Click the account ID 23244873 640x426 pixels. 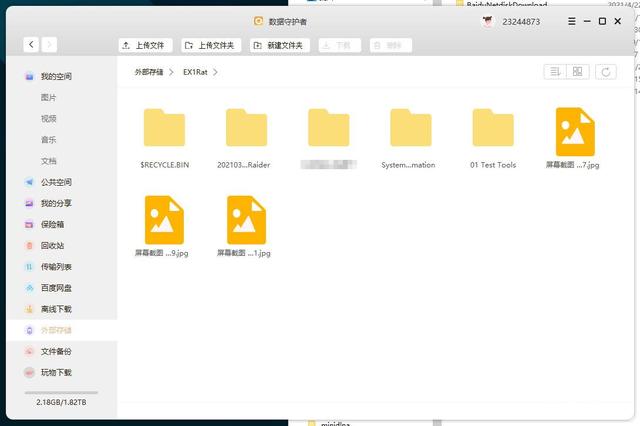coord(521,22)
